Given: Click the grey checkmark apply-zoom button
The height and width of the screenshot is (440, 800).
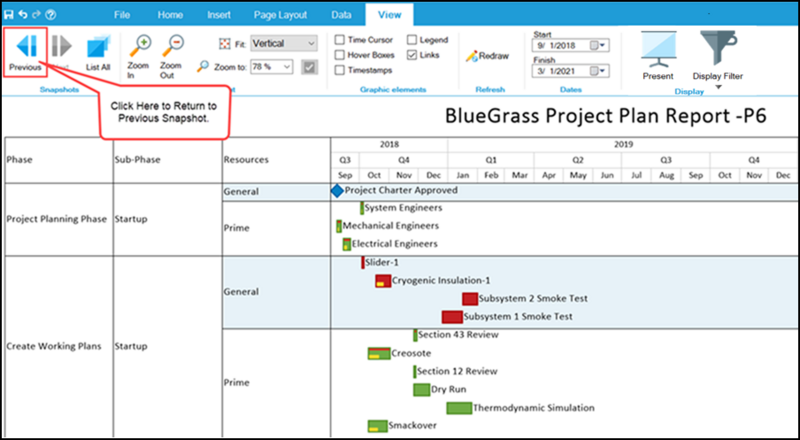Looking at the screenshot, I should [x=309, y=67].
